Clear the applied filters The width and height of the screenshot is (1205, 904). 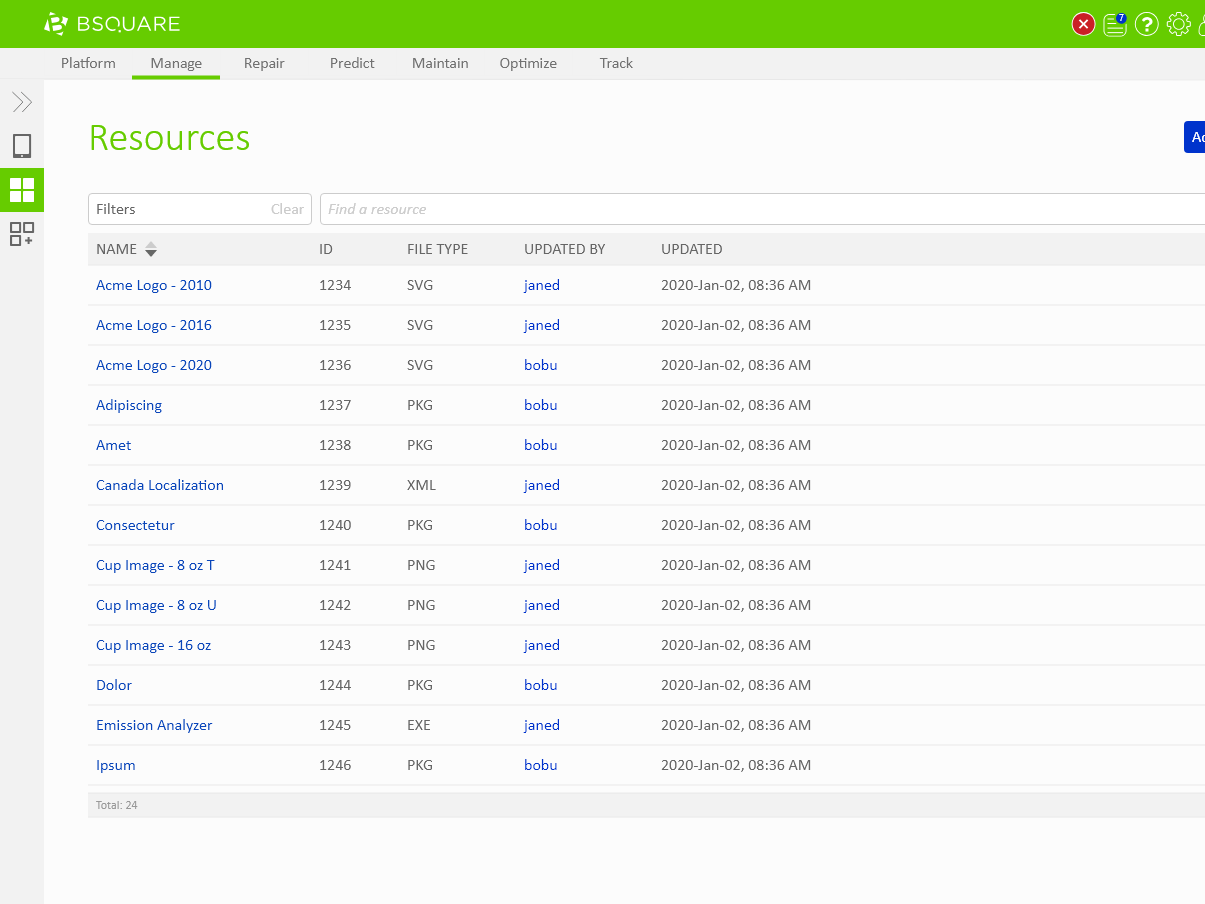point(287,209)
